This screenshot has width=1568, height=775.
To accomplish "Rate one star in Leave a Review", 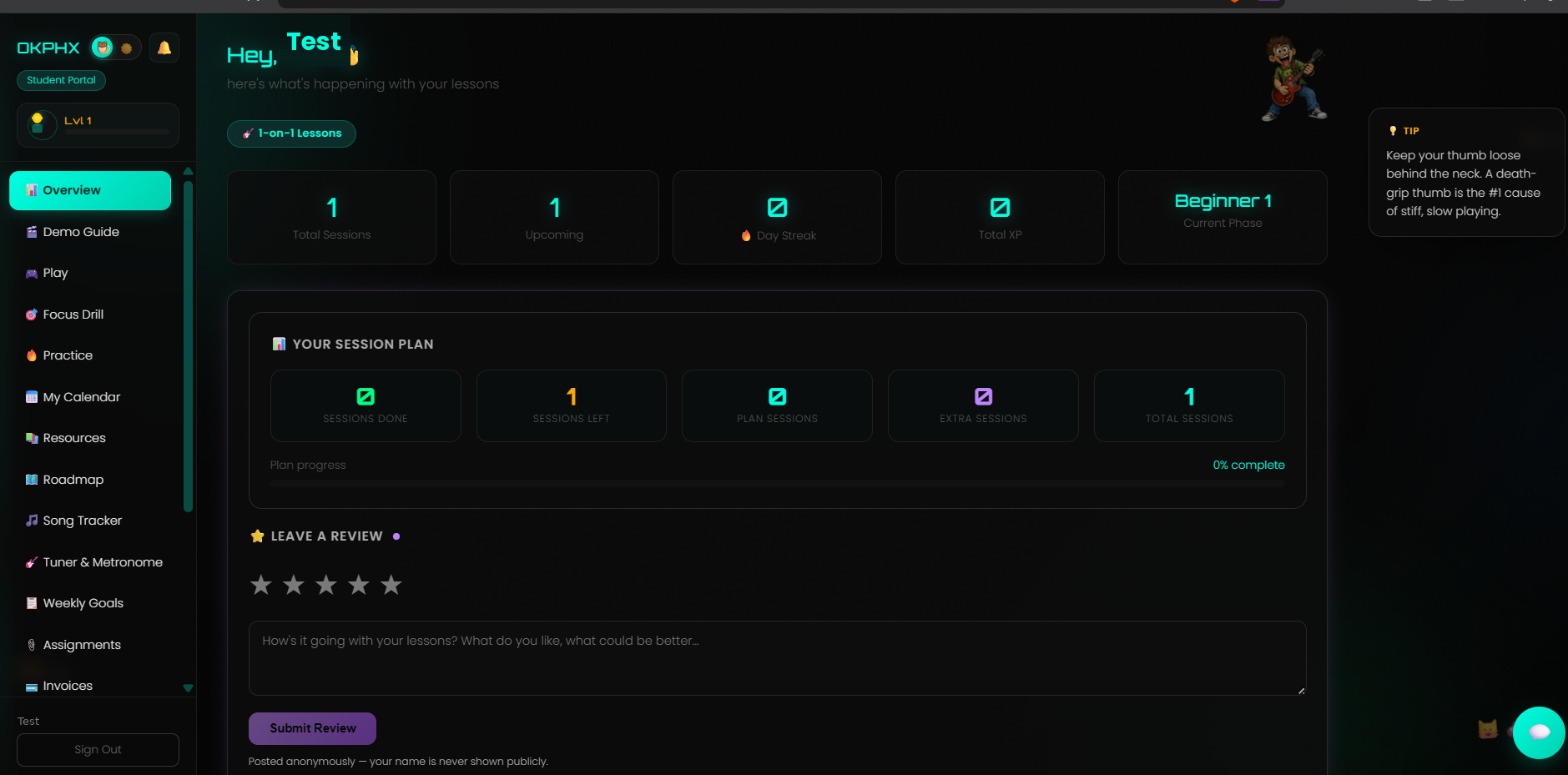I will pyautogui.click(x=261, y=585).
